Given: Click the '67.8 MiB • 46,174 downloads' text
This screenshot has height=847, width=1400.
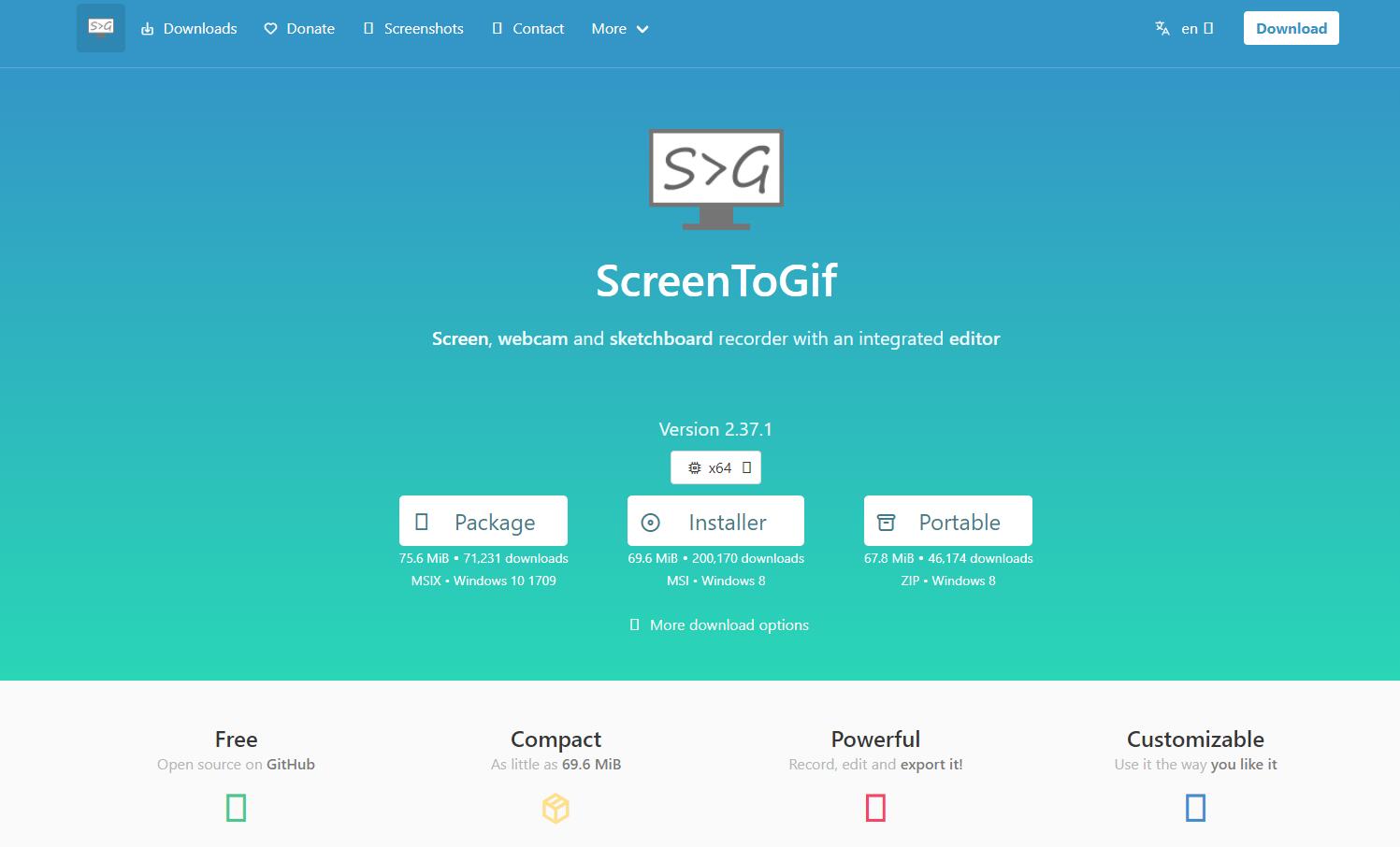Looking at the screenshot, I should [948, 558].
